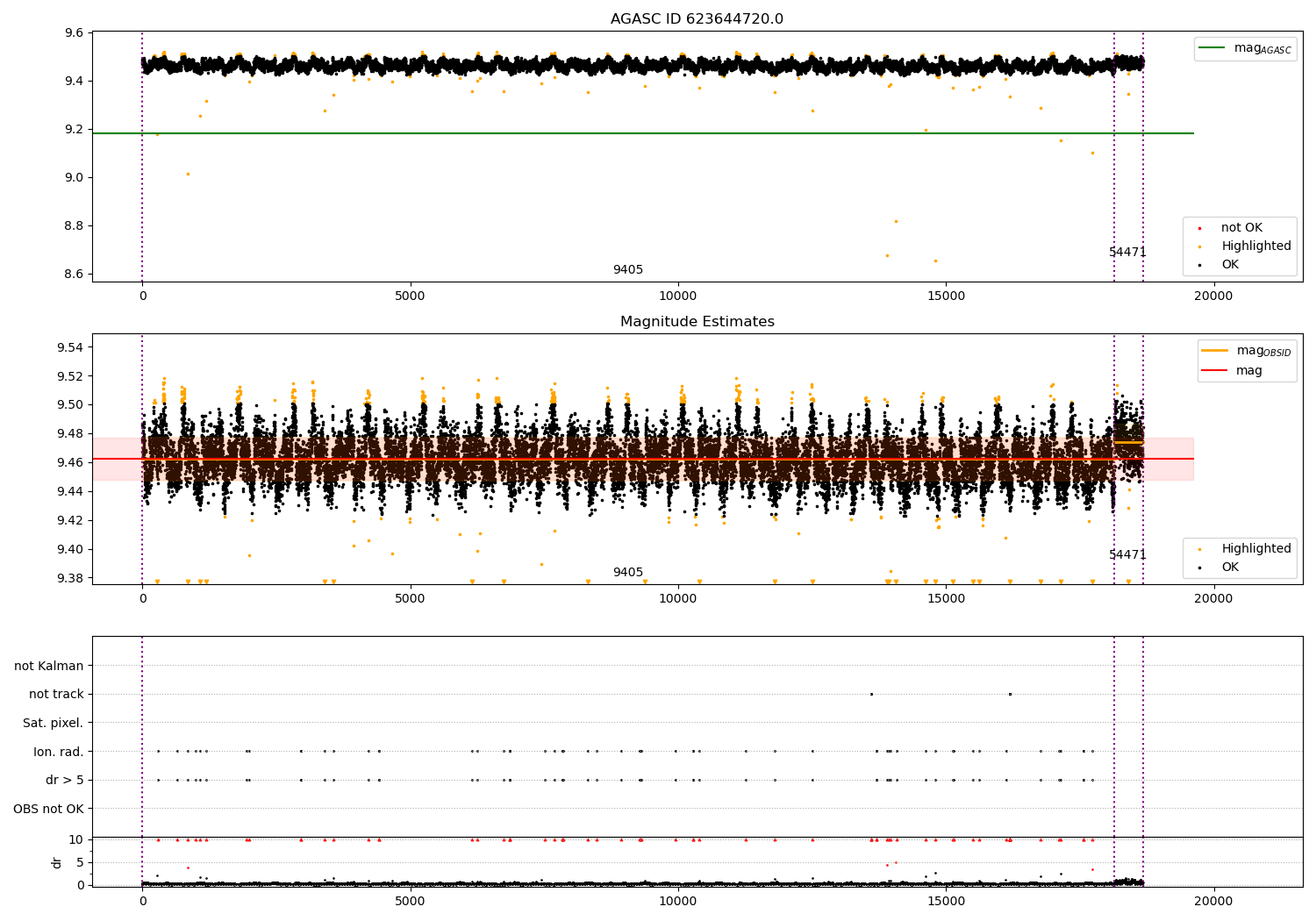This screenshot has width=1316, height=921.
Task: Click the "not track" row label
Action: click(x=56, y=695)
